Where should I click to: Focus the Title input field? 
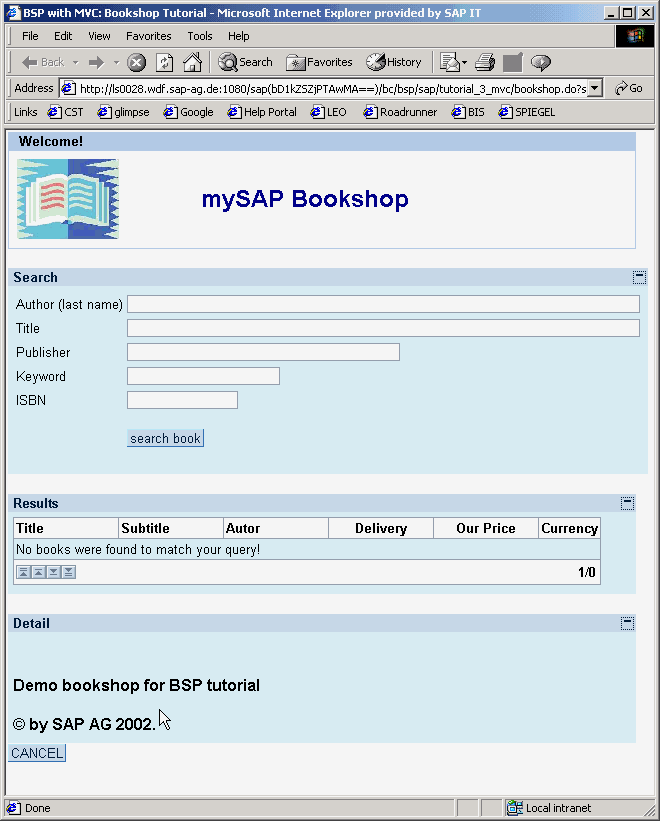383,328
